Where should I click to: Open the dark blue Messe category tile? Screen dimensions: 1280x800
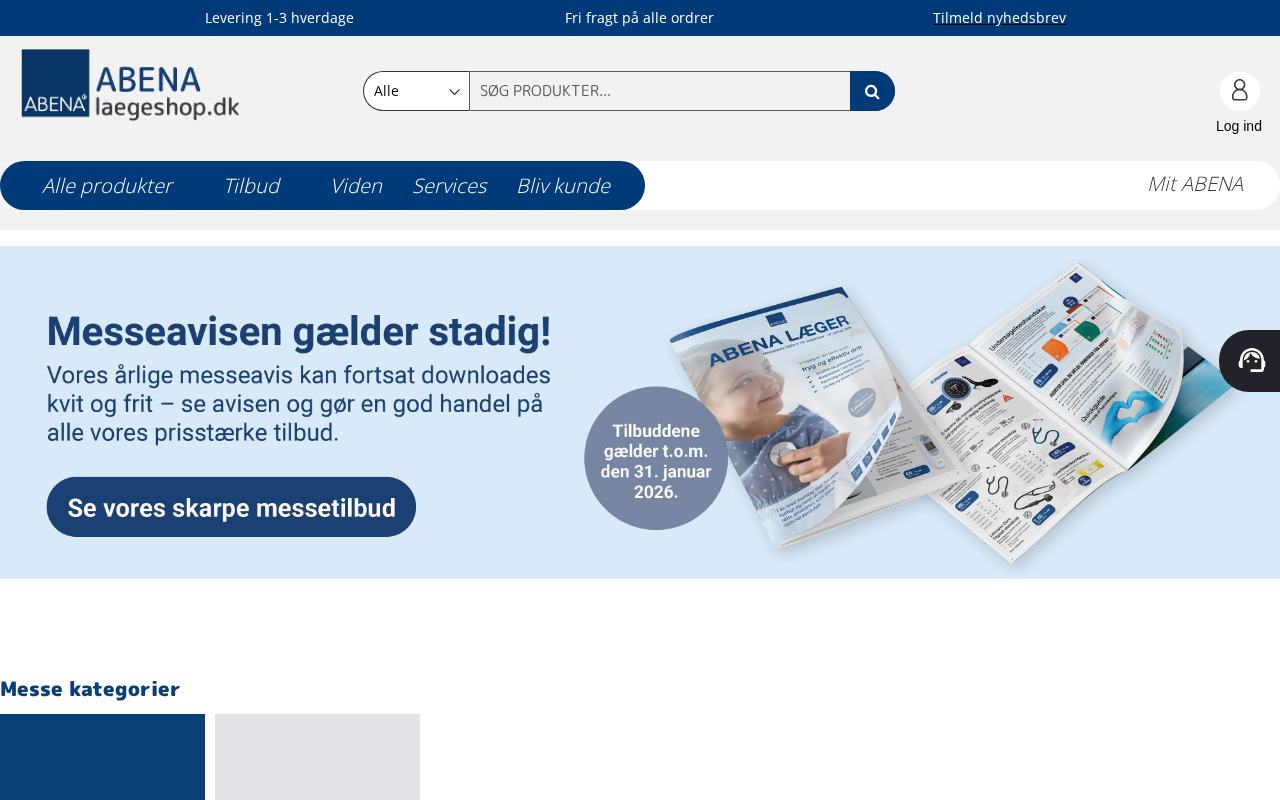click(x=102, y=757)
